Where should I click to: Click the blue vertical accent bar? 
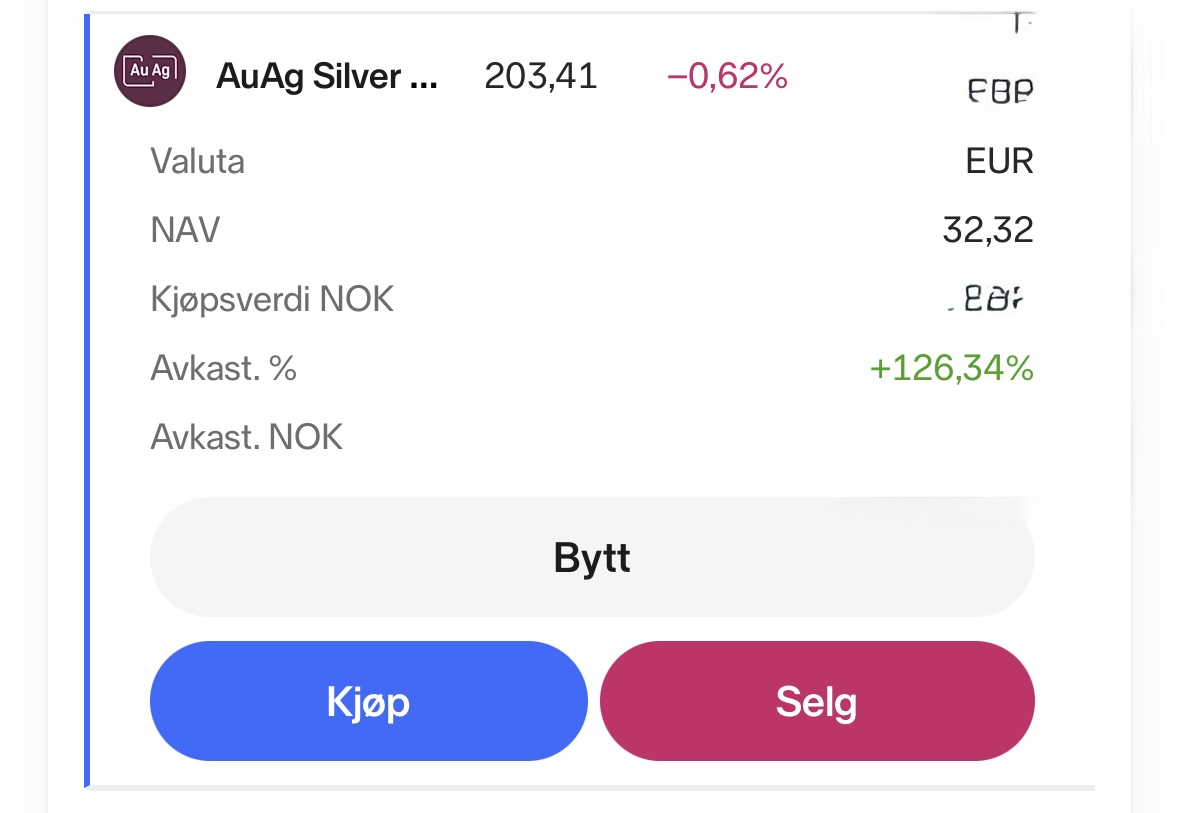[87, 400]
